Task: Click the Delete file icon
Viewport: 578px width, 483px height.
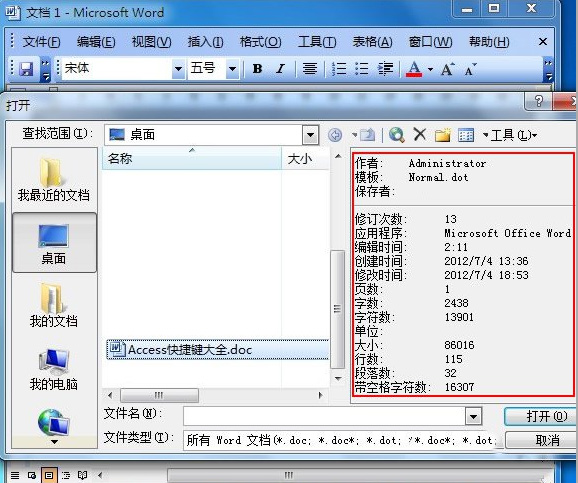Action: (x=419, y=135)
